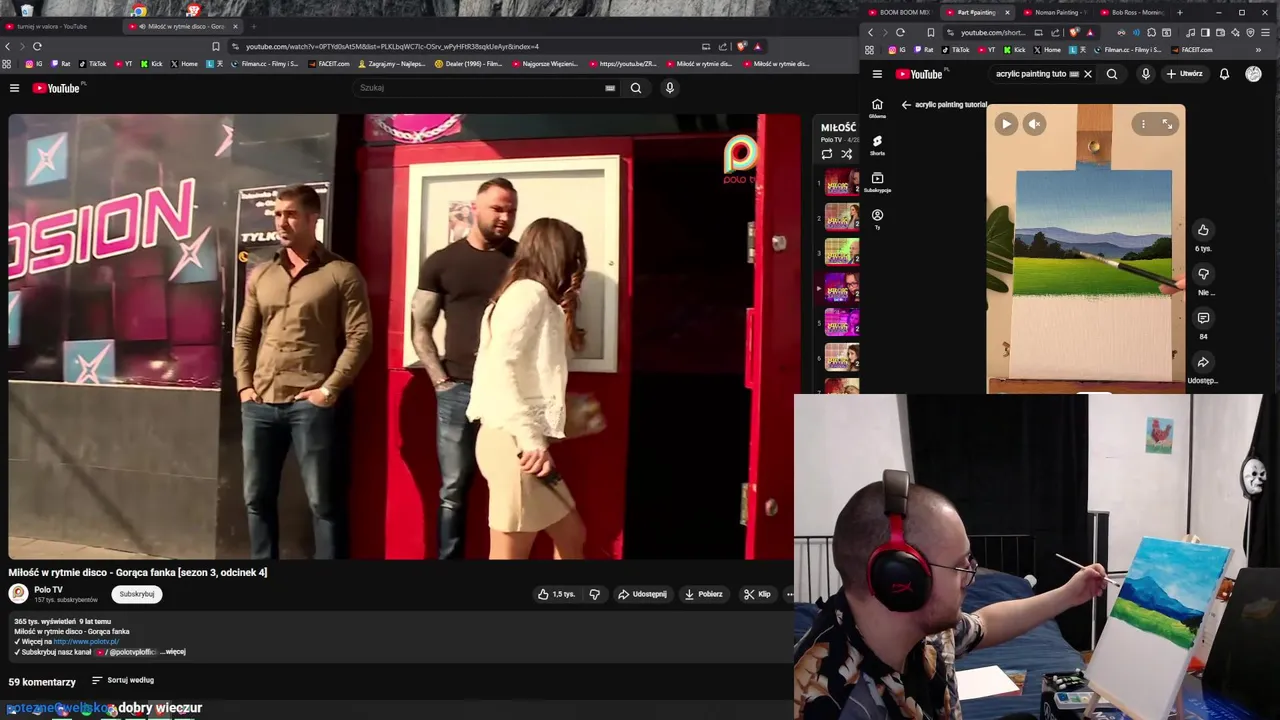The height and width of the screenshot is (720, 1280).
Task: Toggle playlist shuffle button
Action: point(847,154)
